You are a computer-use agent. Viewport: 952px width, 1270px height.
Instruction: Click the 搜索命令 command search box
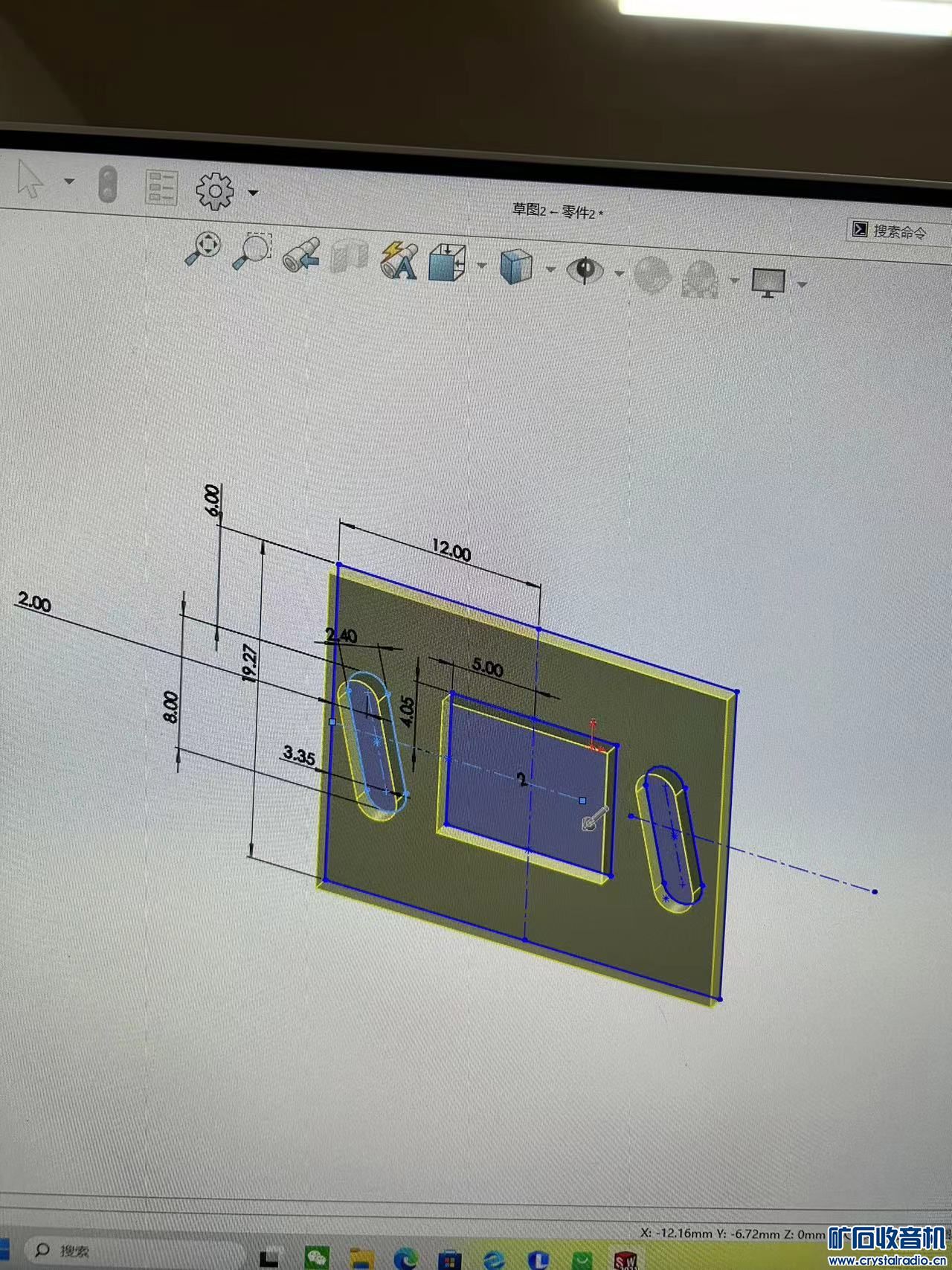[x=900, y=231]
